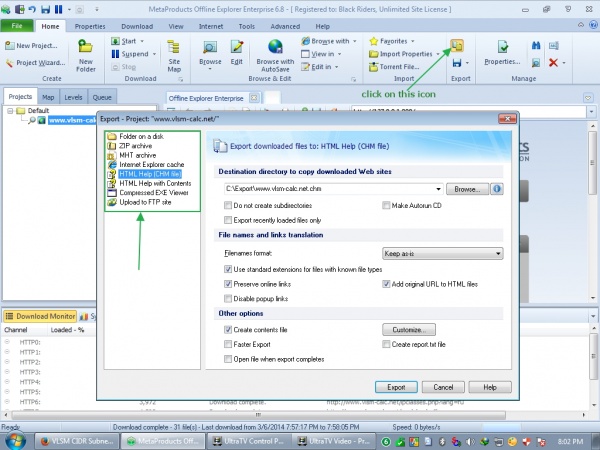Toggle Preserve online links checkbox
600x450 pixels.
[228, 284]
